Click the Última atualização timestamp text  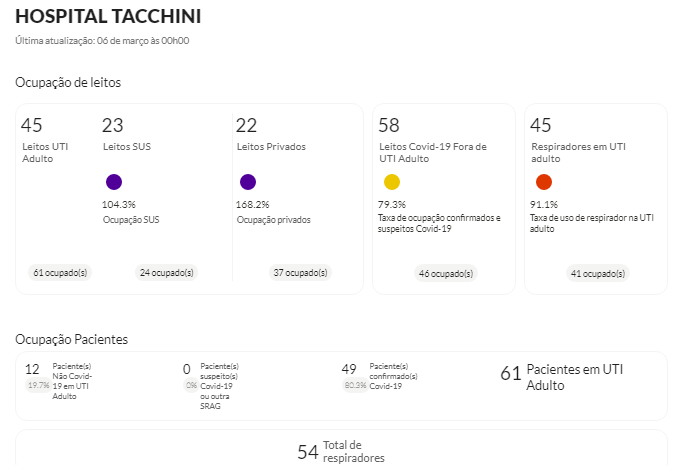102,41
